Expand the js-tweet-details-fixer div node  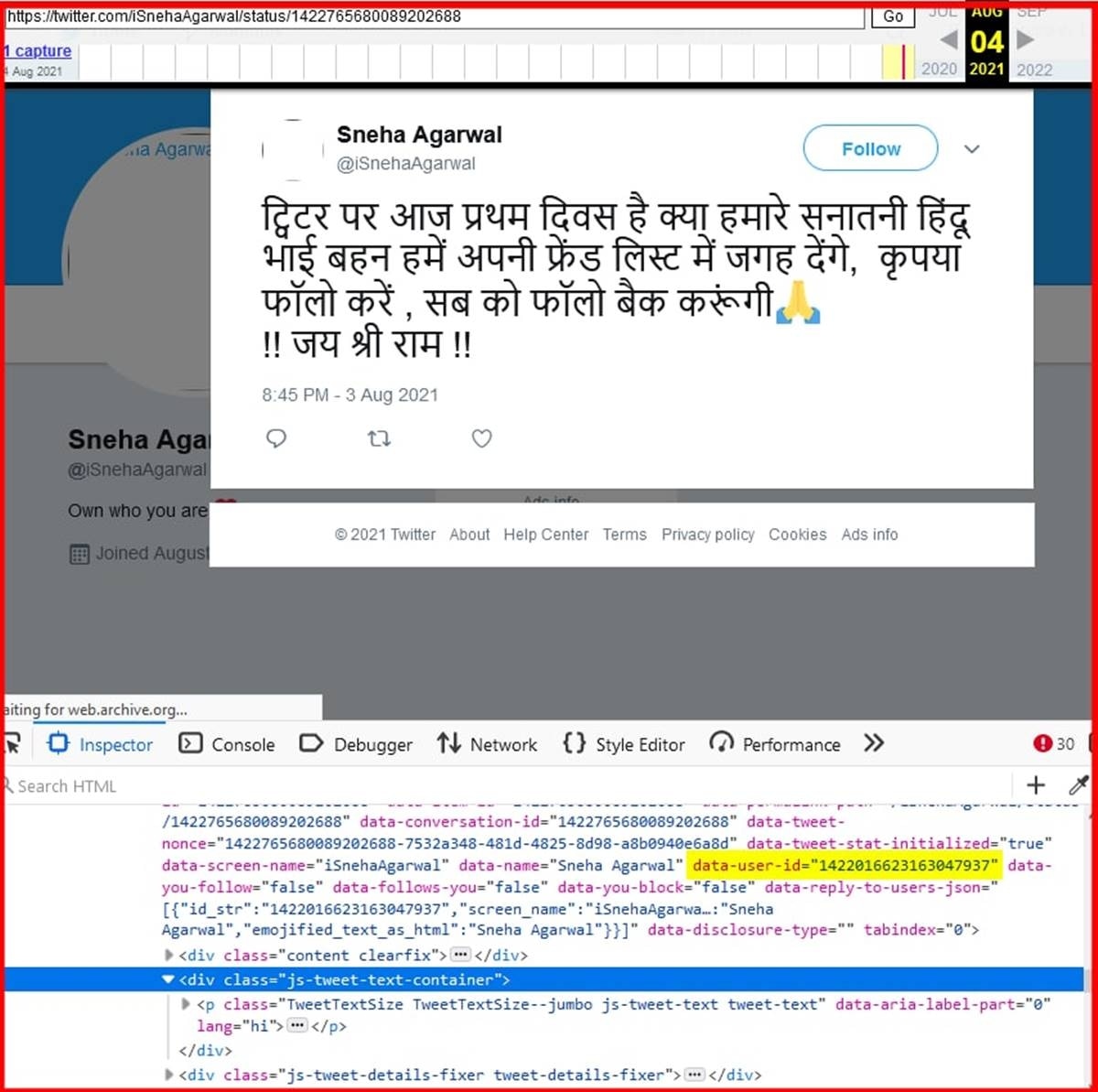169,1075
